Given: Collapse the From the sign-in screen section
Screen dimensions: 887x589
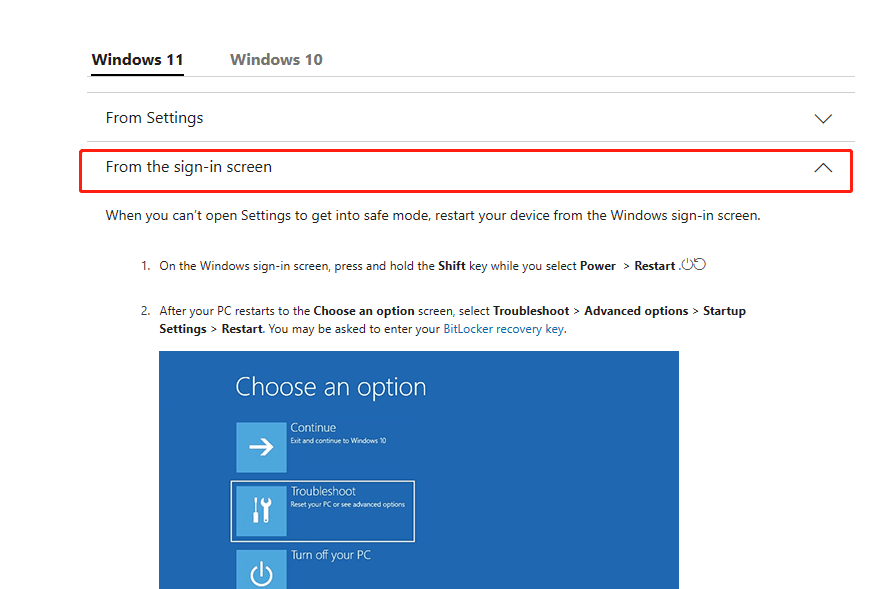Looking at the screenshot, I should [x=466, y=171].
